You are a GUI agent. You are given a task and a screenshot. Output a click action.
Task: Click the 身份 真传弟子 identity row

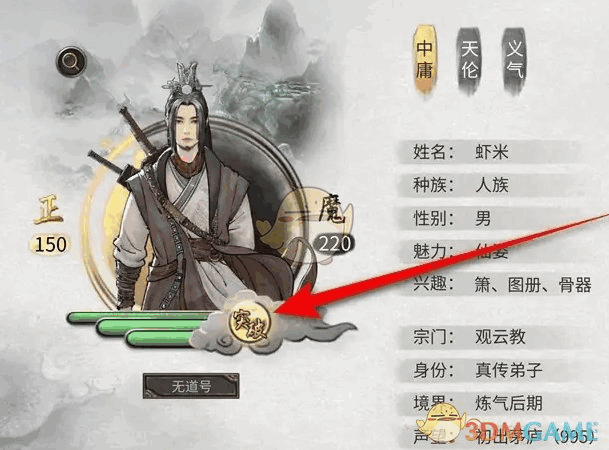point(491,370)
